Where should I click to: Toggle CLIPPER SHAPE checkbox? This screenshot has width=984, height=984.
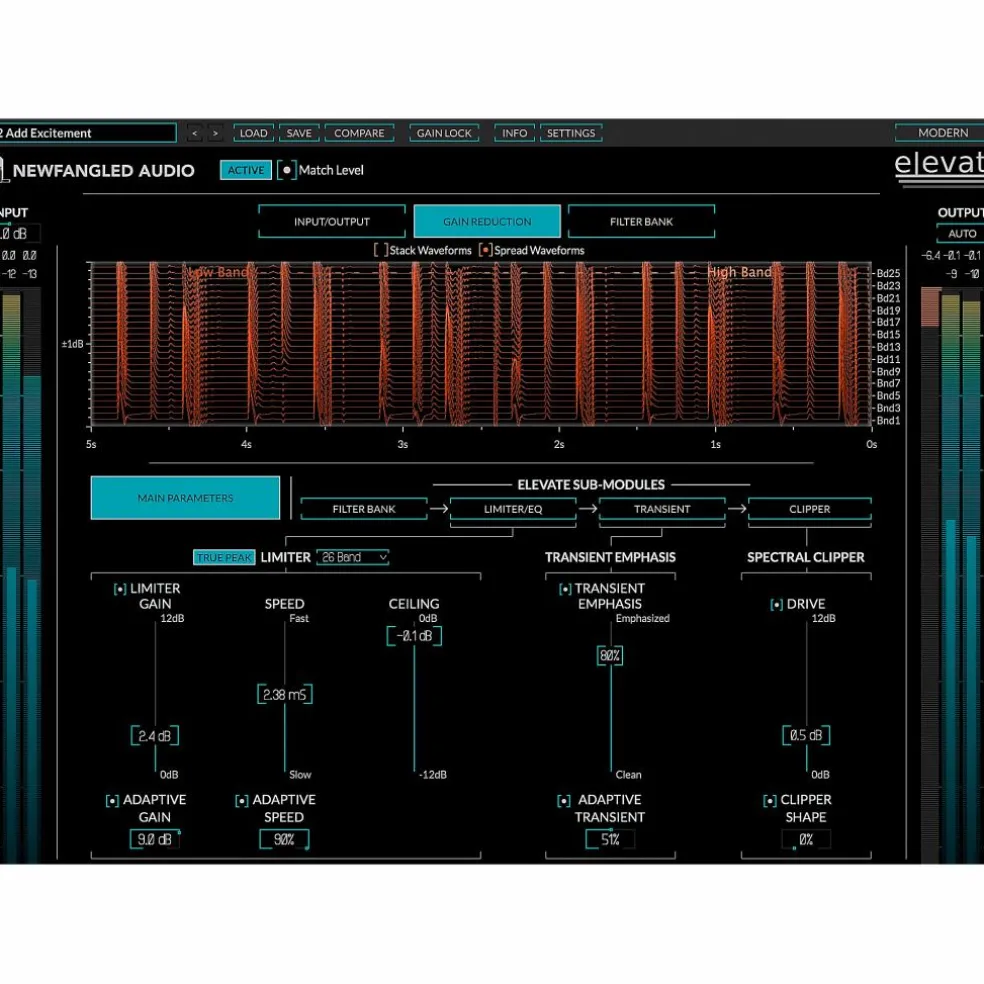pos(770,801)
